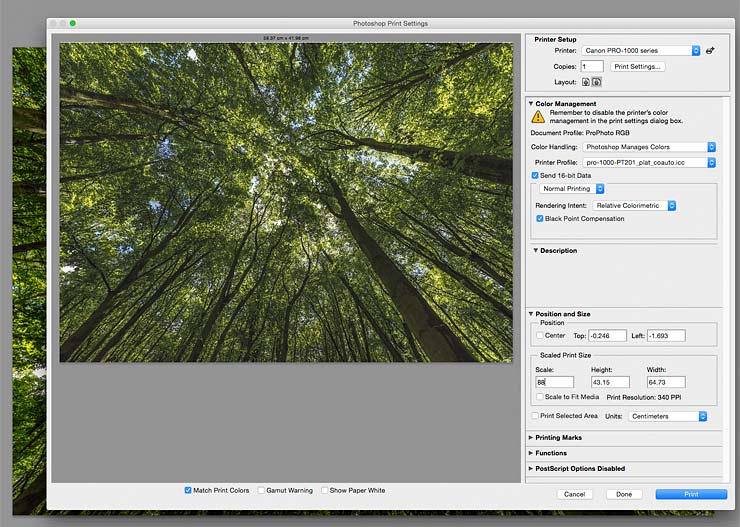This screenshot has height=527, width=740.
Task: Enable the Gamut Warning checkbox
Action: click(x=261, y=490)
